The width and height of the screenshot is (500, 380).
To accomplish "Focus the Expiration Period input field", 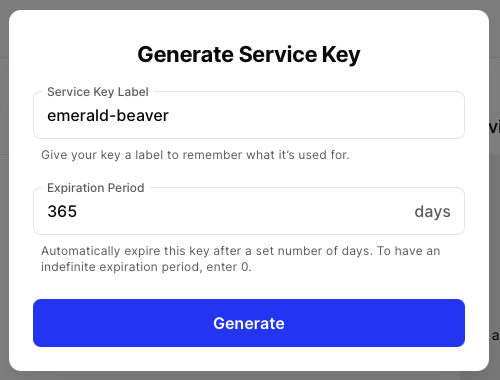I will [249, 211].
